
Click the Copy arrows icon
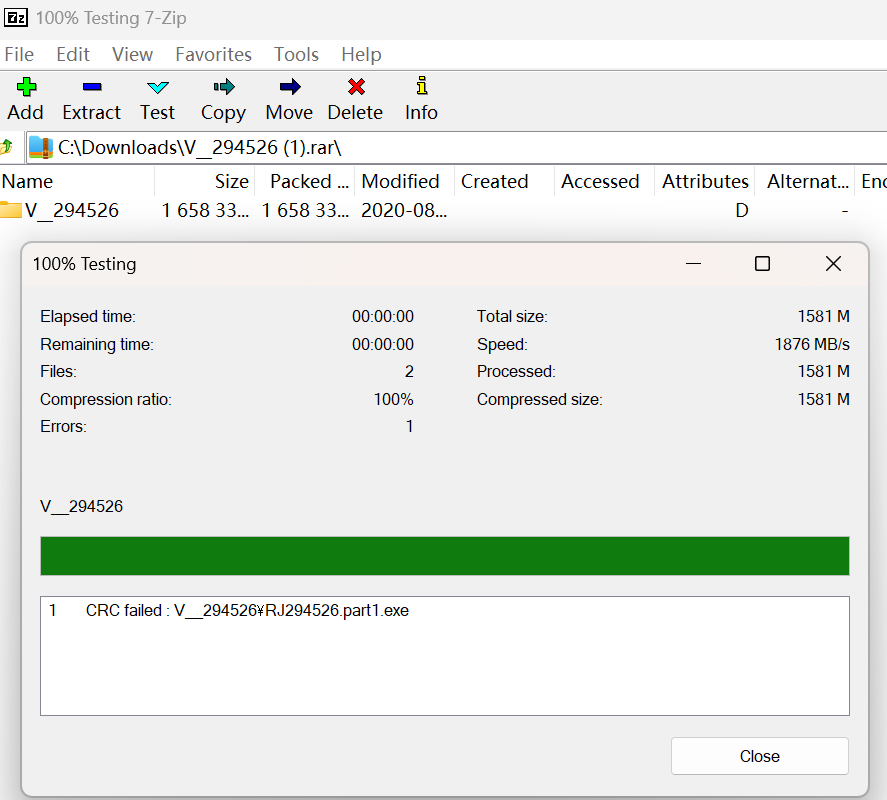(223, 87)
